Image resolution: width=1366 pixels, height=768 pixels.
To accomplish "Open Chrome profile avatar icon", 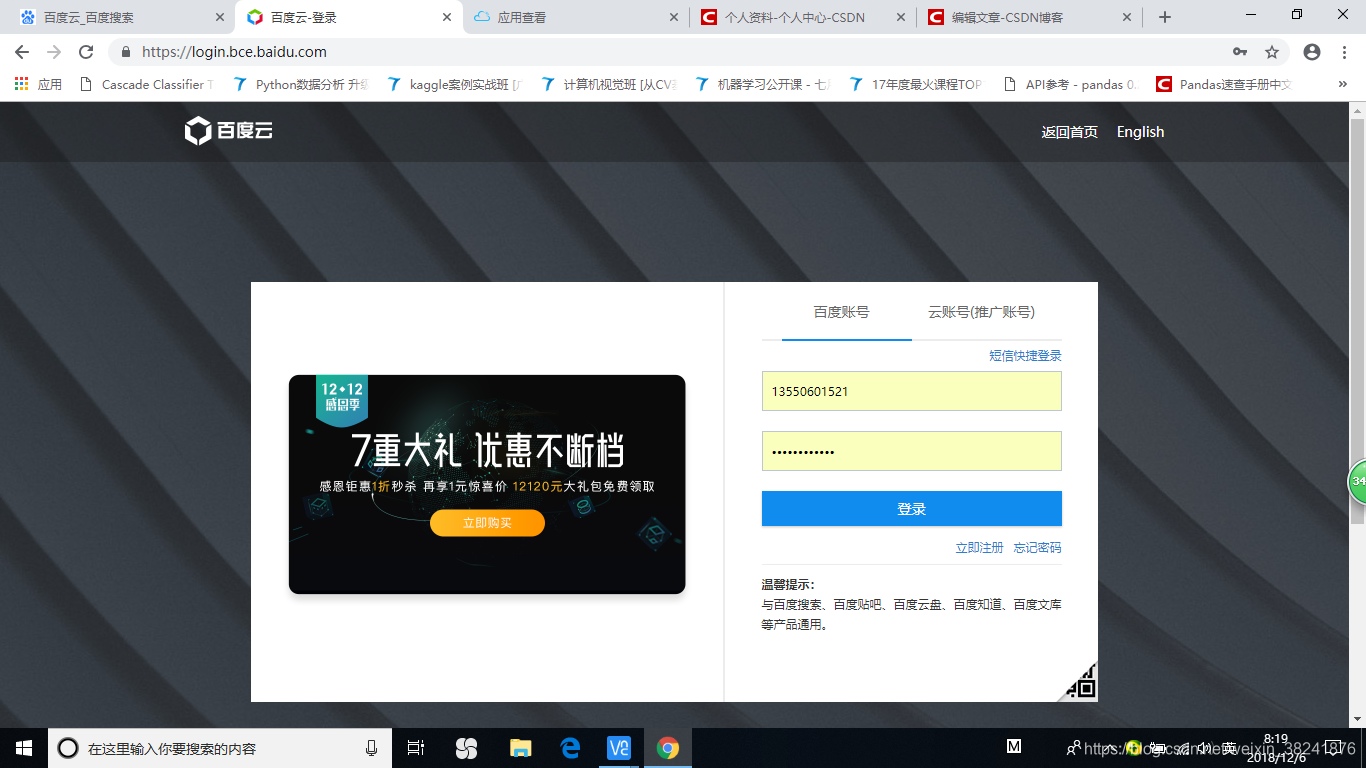I will pyautogui.click(x=1312, y=52).
